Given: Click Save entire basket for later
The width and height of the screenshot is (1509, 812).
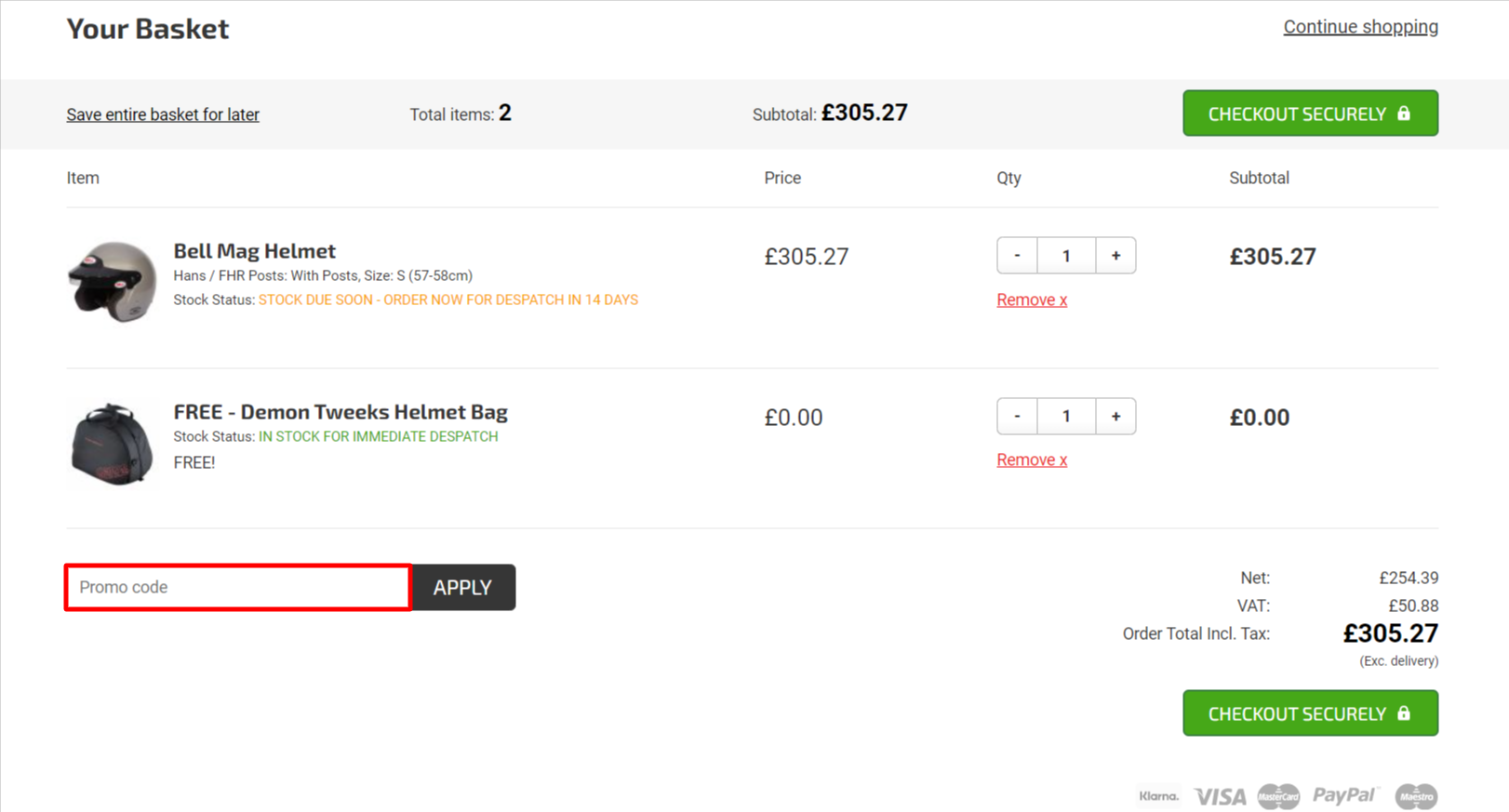Looking at the screenshot, I should point(163,114).
